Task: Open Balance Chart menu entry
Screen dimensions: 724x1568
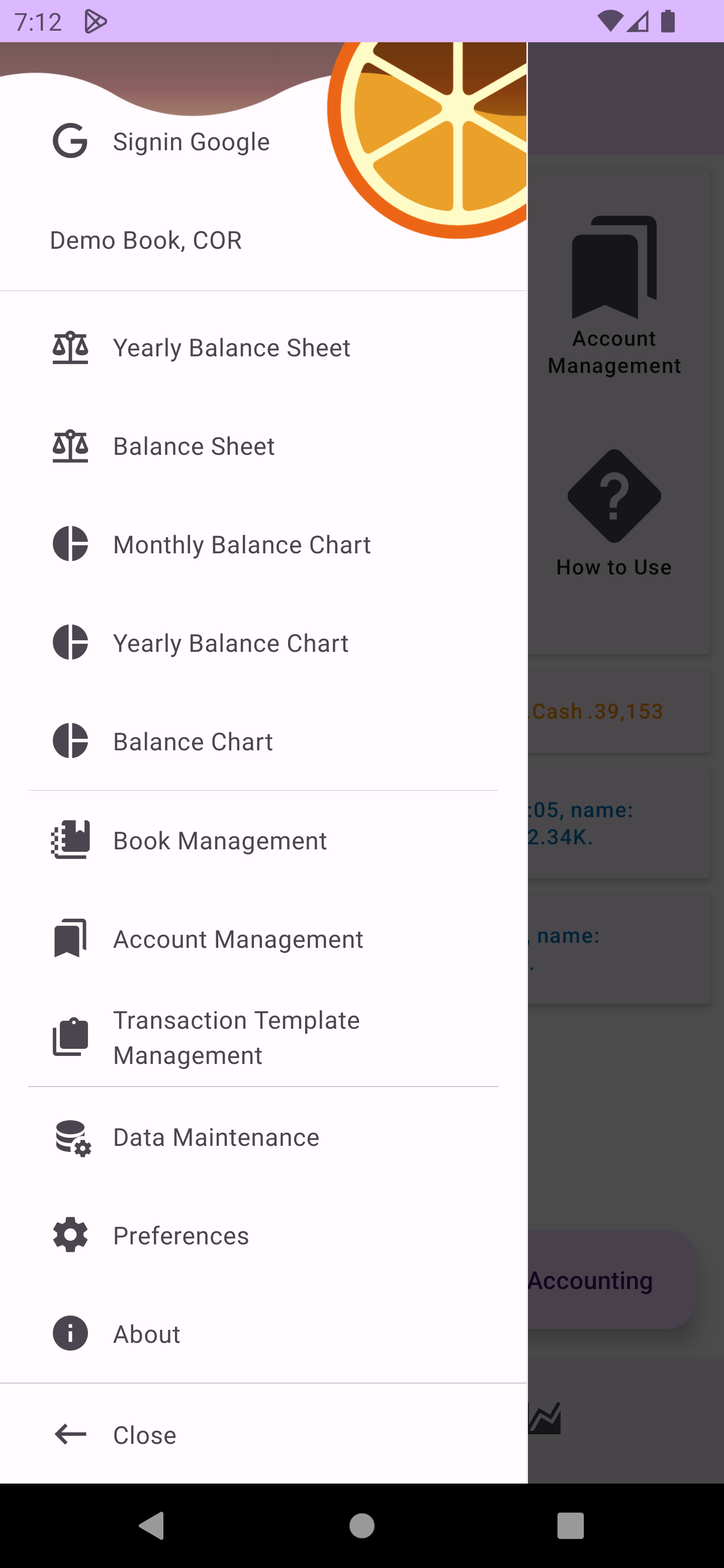Action: point(193,741)
